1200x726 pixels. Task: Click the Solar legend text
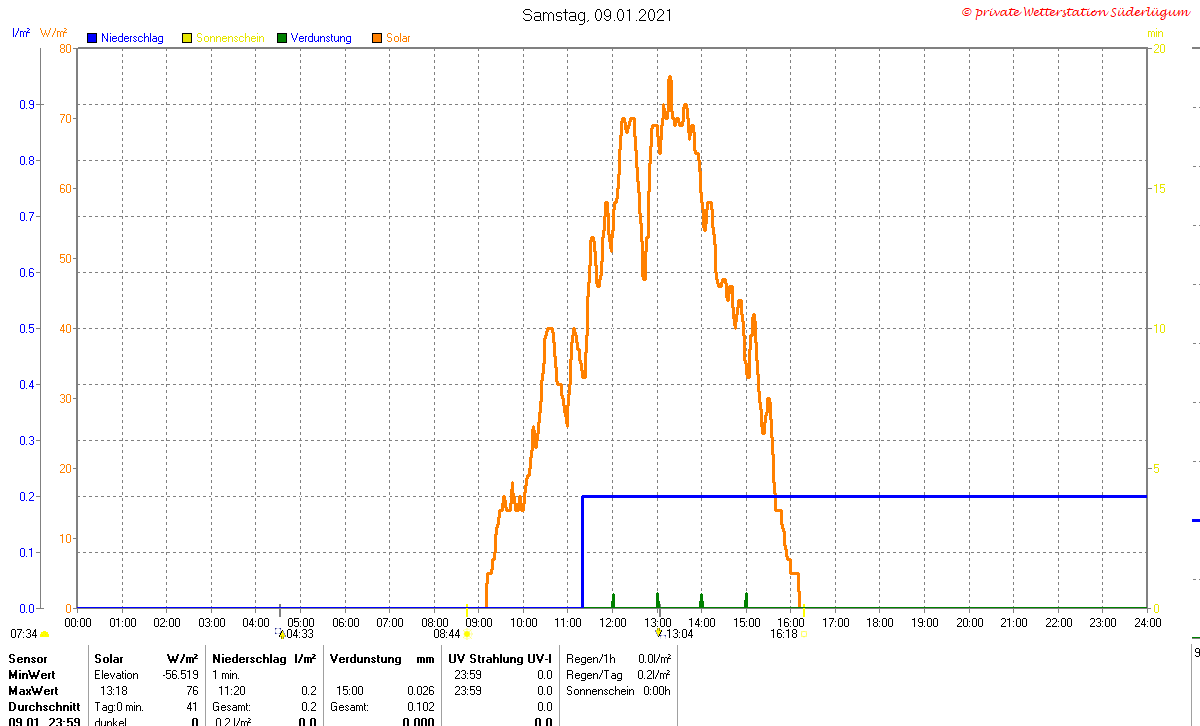click(398, 38)
